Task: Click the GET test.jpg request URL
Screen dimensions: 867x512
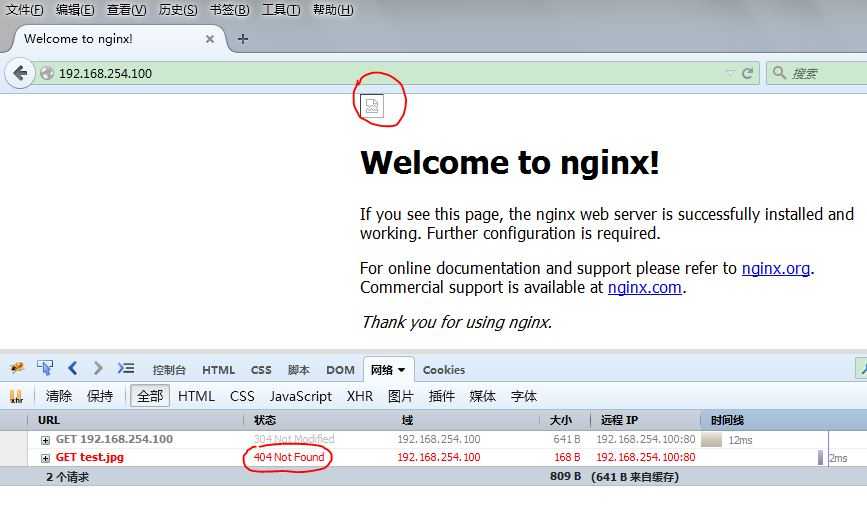Action: pos(90,457)
